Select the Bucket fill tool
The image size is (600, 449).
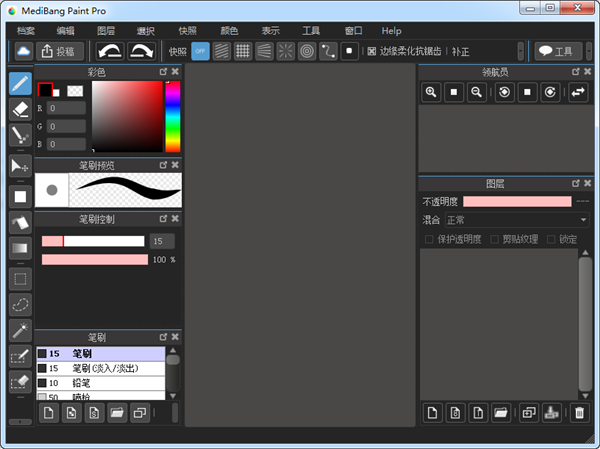tap(19, 221)
